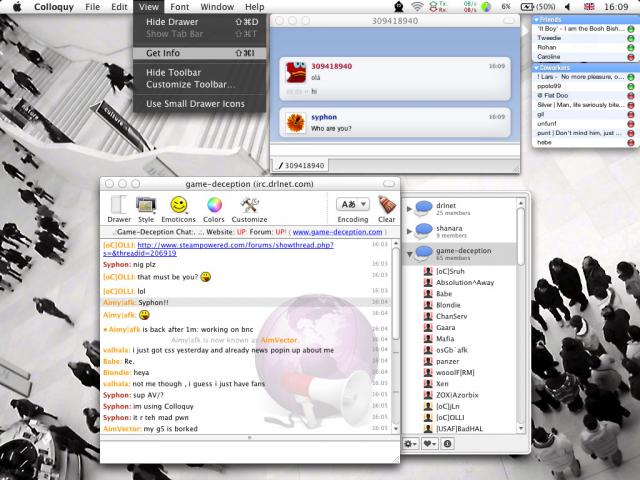Expand the shanara room in the drawer
This screenshot has height=480, width=640.
409,231
